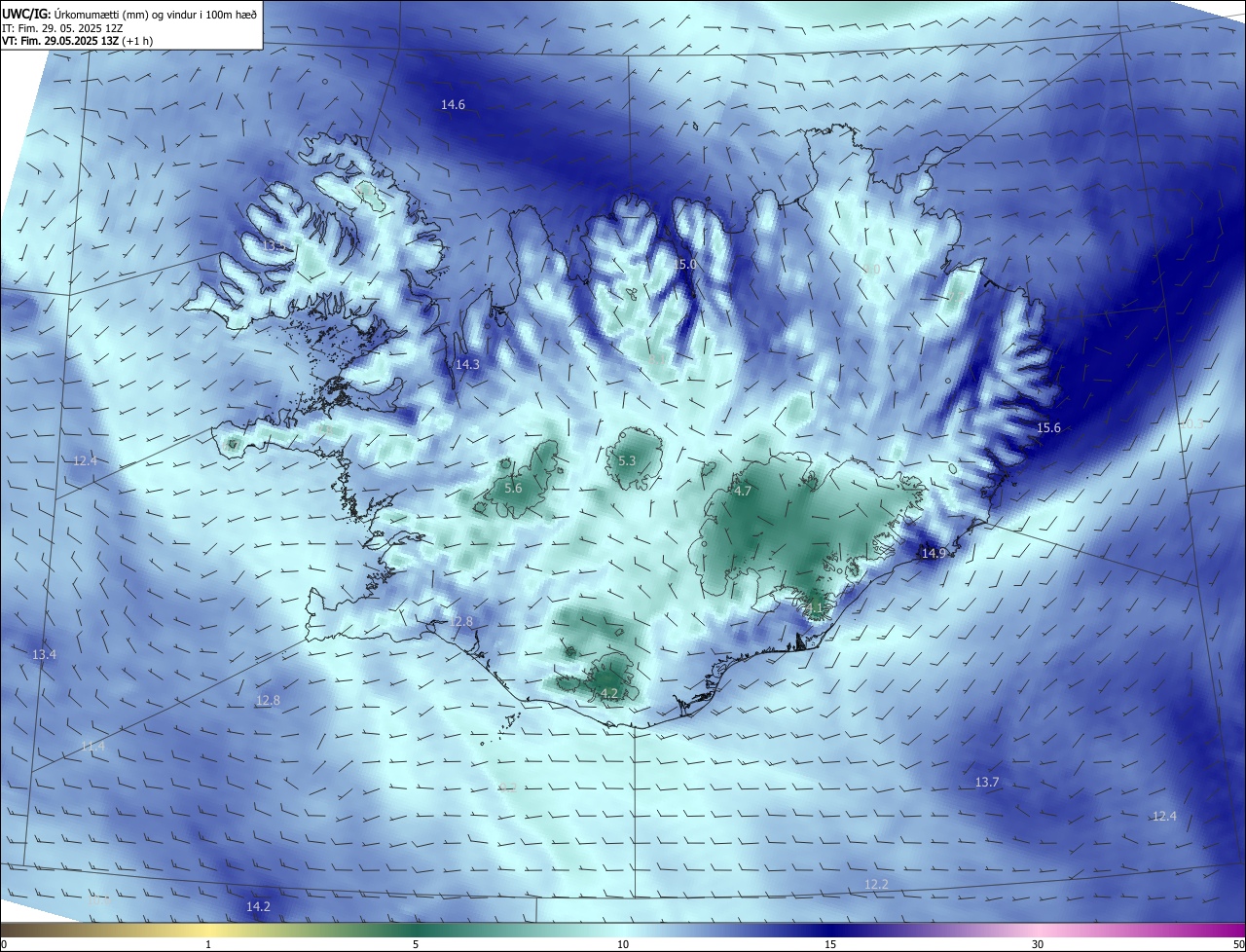The height and width of the screenshot is (952, 1246).
Task: Click the 5.3 value on the central glacier
Action: coord(627,460)
